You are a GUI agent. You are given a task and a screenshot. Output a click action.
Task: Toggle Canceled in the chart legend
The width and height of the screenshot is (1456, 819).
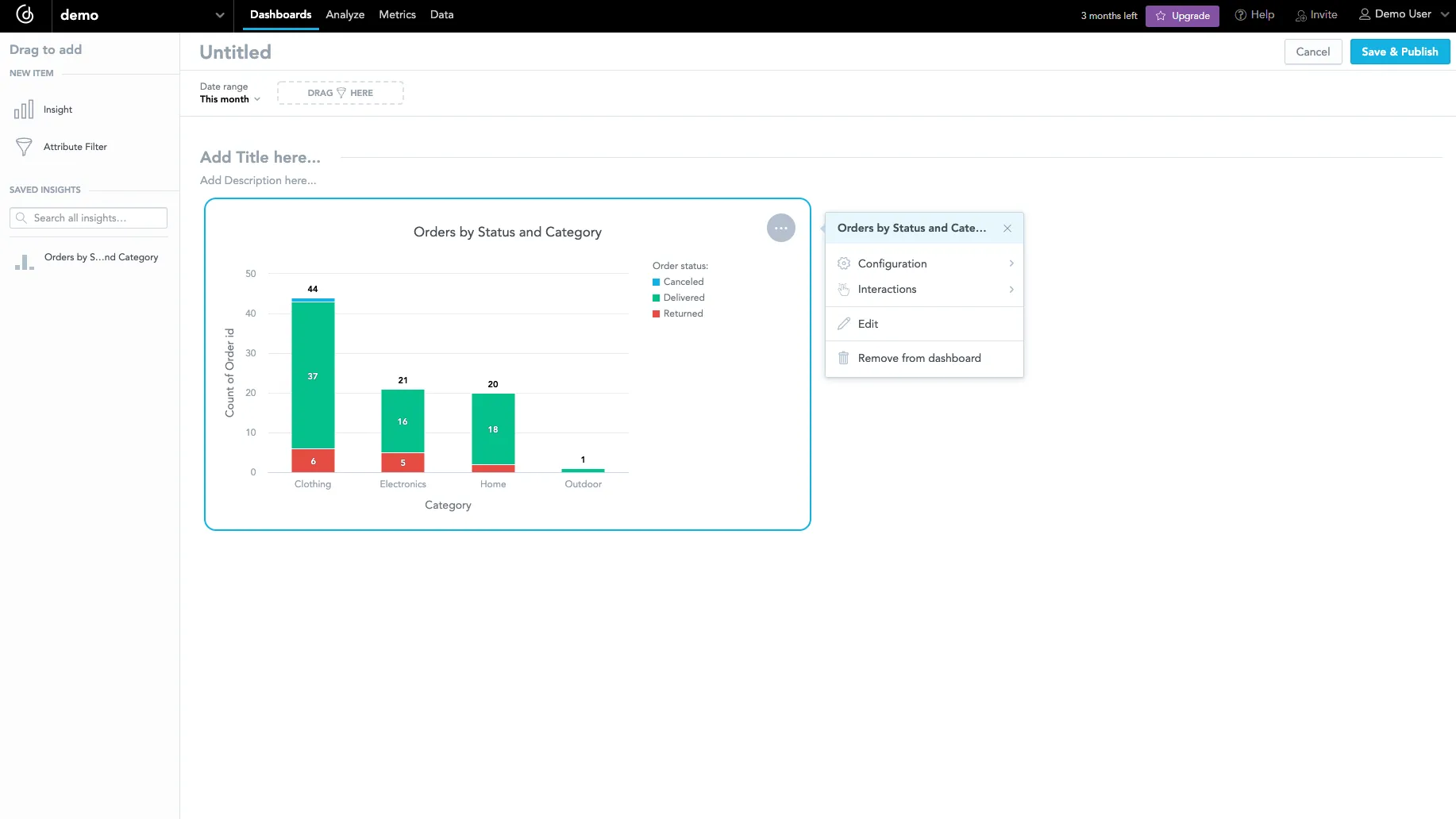[x=679, y=282]
